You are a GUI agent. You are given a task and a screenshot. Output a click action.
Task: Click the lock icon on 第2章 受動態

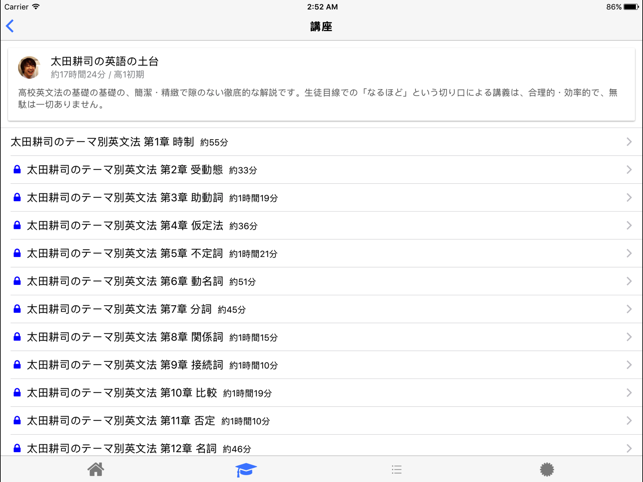(17, 169)
